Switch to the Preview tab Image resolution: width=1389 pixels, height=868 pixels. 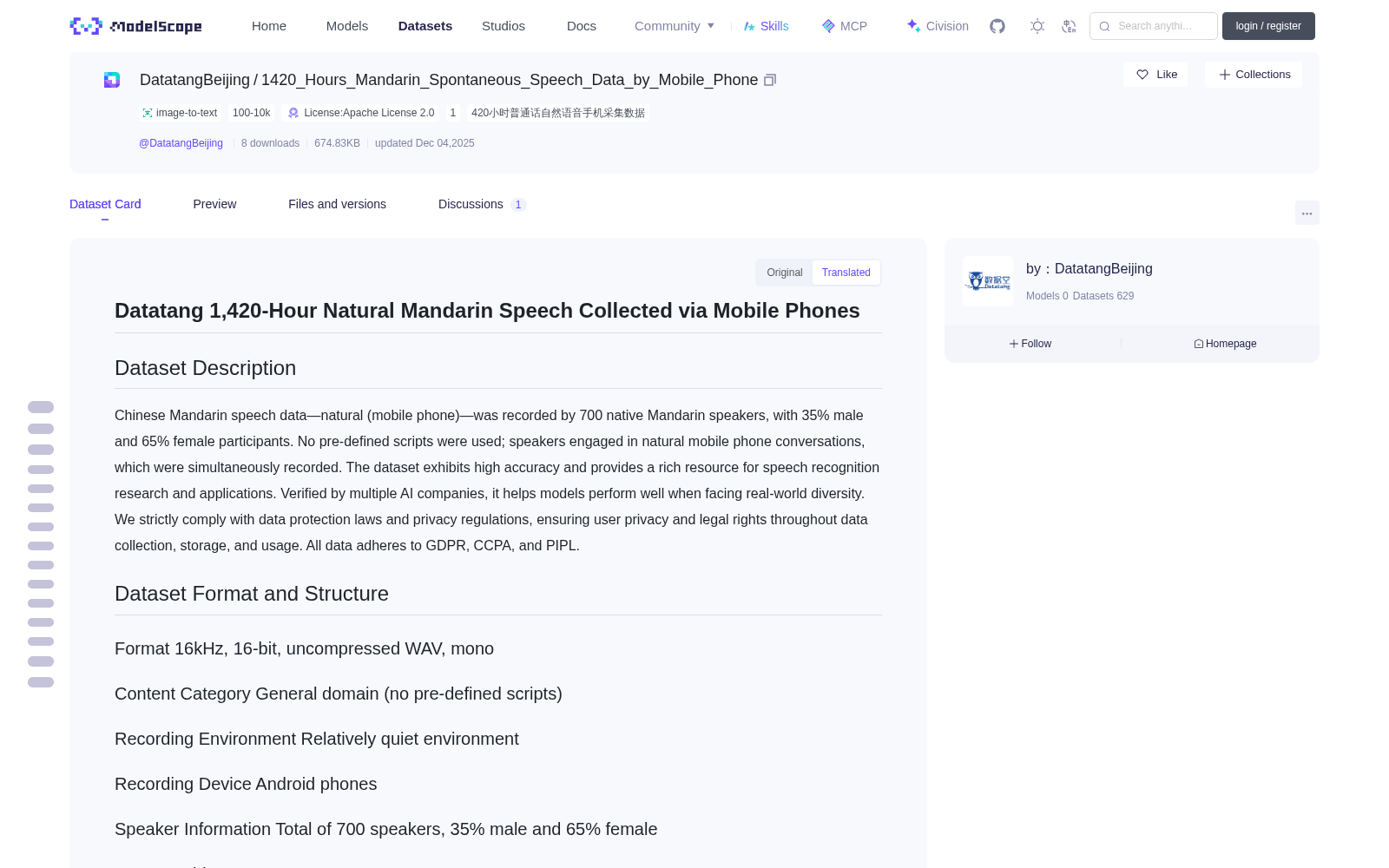214,204
